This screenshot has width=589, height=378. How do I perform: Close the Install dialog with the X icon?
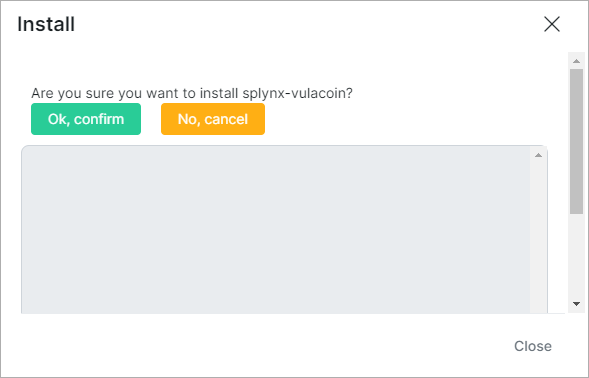552,24
